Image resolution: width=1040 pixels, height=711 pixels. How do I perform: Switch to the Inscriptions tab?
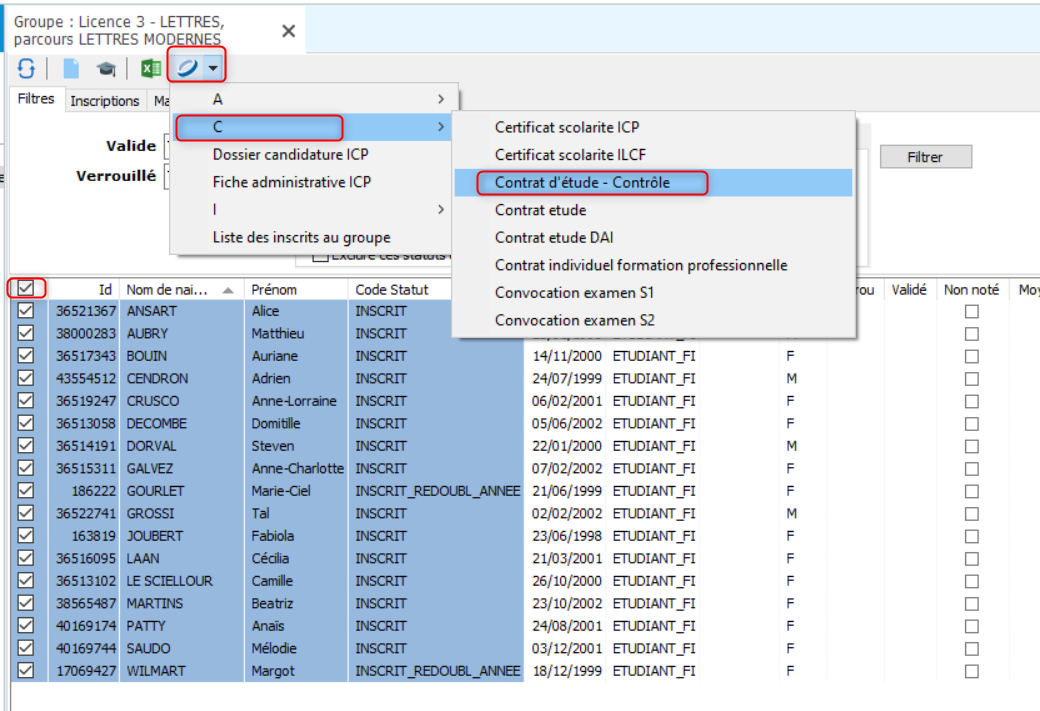tap(104, 101)
